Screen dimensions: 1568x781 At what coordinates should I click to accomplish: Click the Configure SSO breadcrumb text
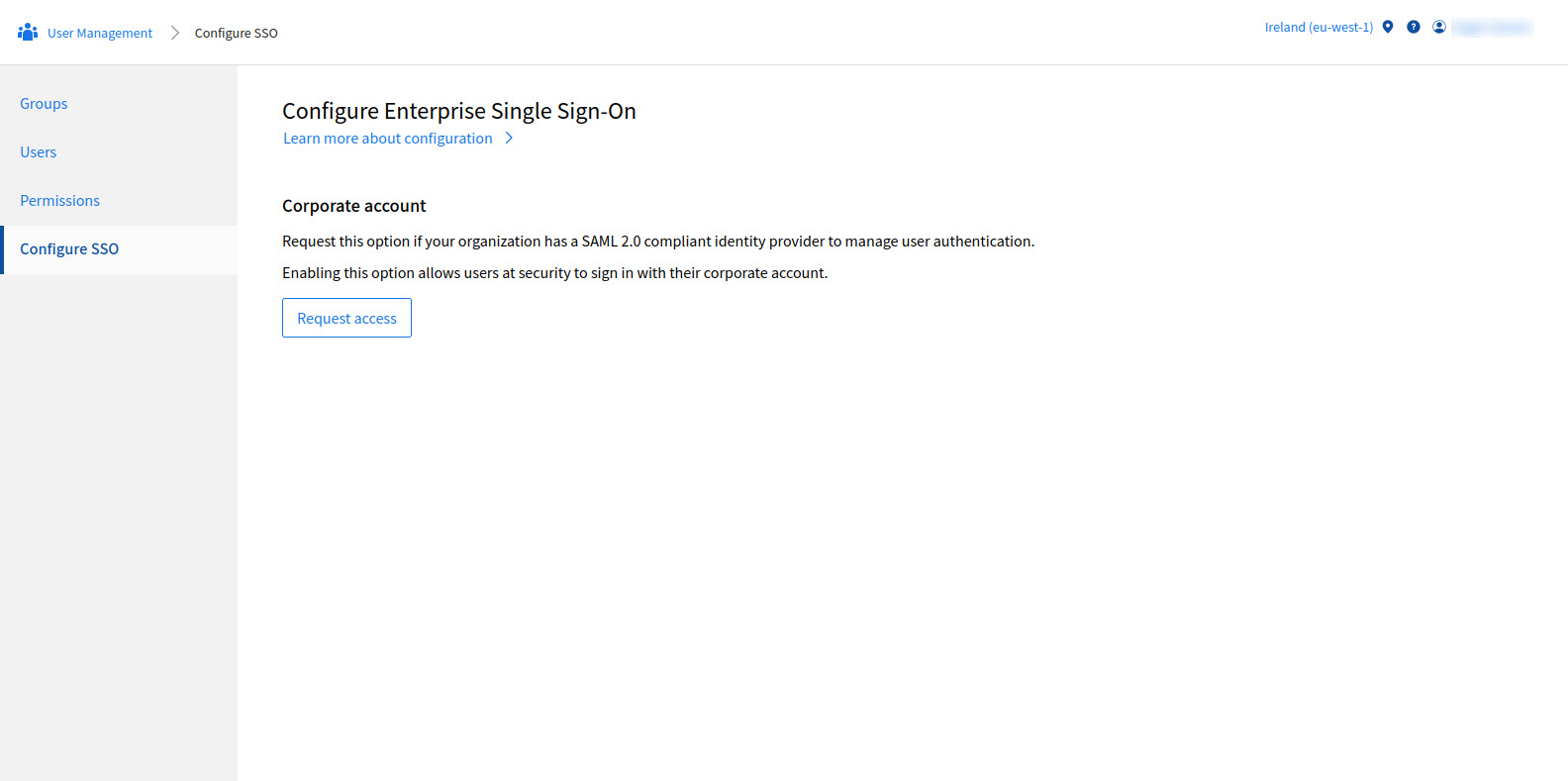pos(236,34)
